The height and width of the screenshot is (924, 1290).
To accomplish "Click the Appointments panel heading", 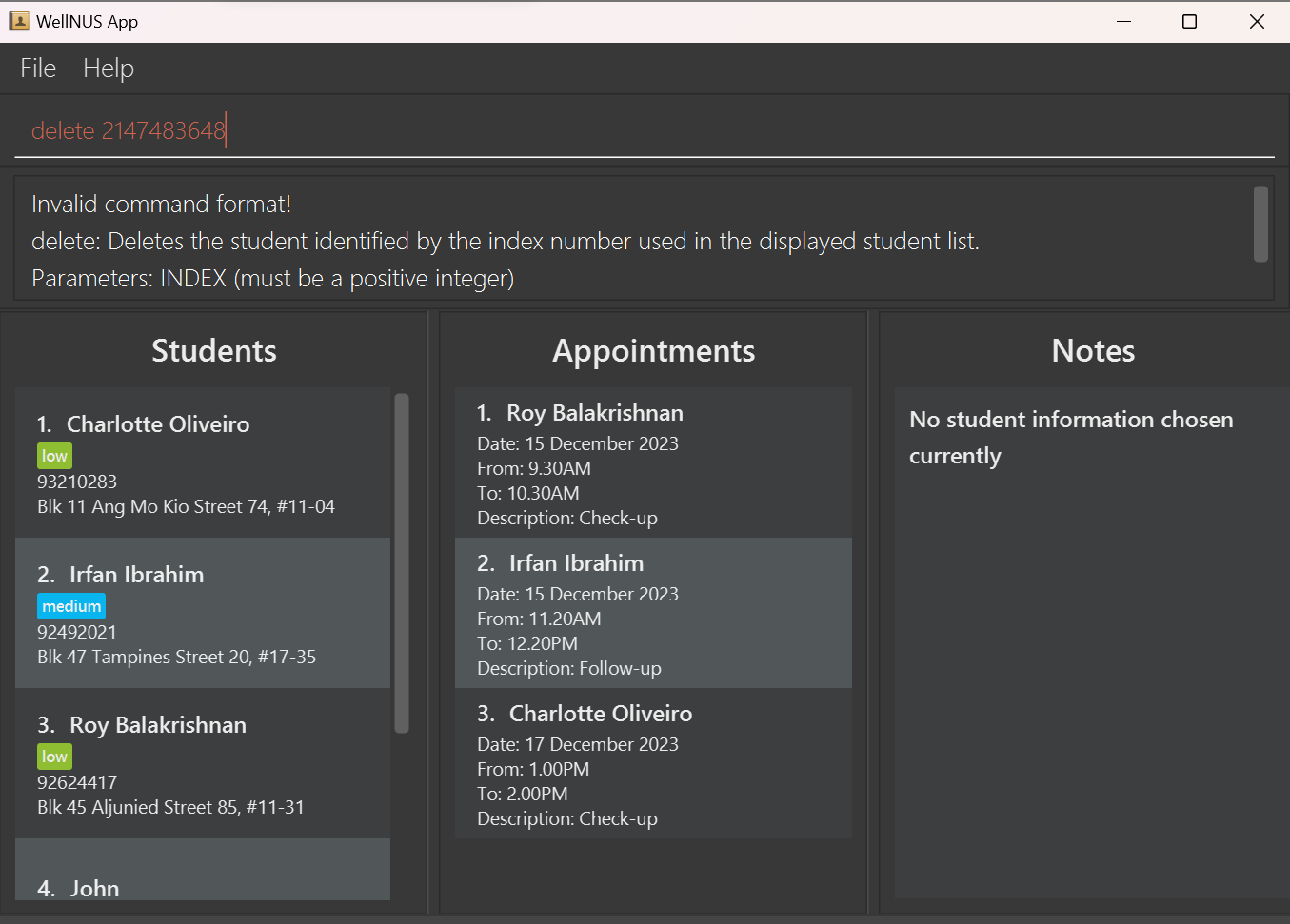I will click(654, 351).
